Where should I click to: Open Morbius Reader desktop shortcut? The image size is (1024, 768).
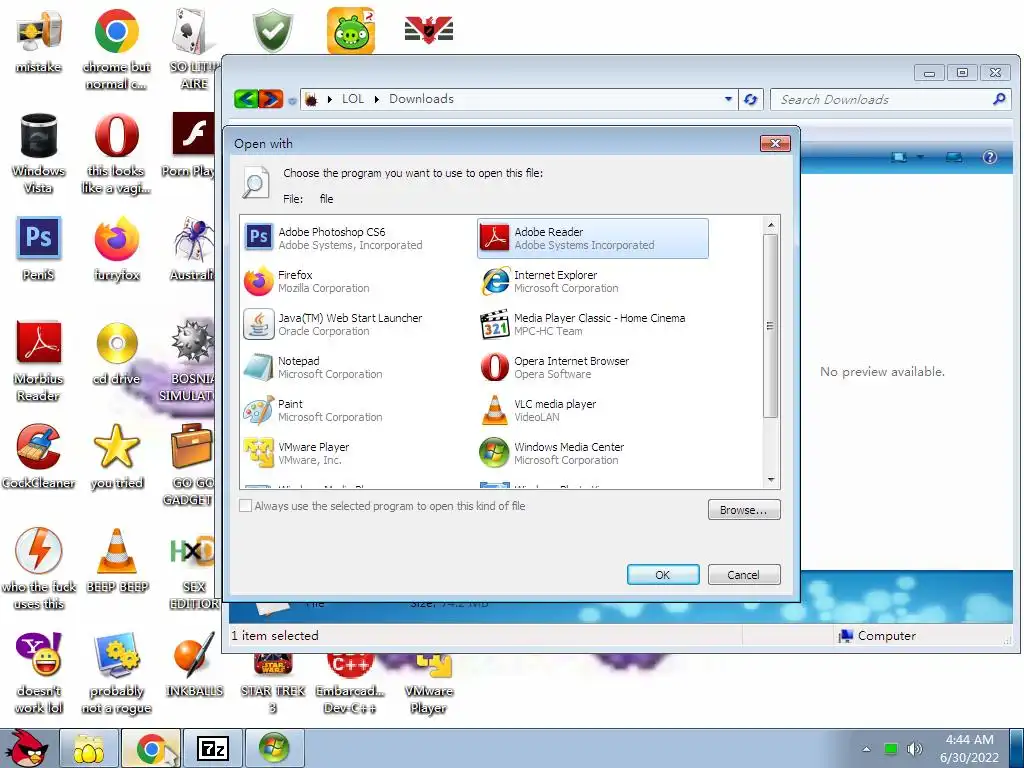(39, 361)
